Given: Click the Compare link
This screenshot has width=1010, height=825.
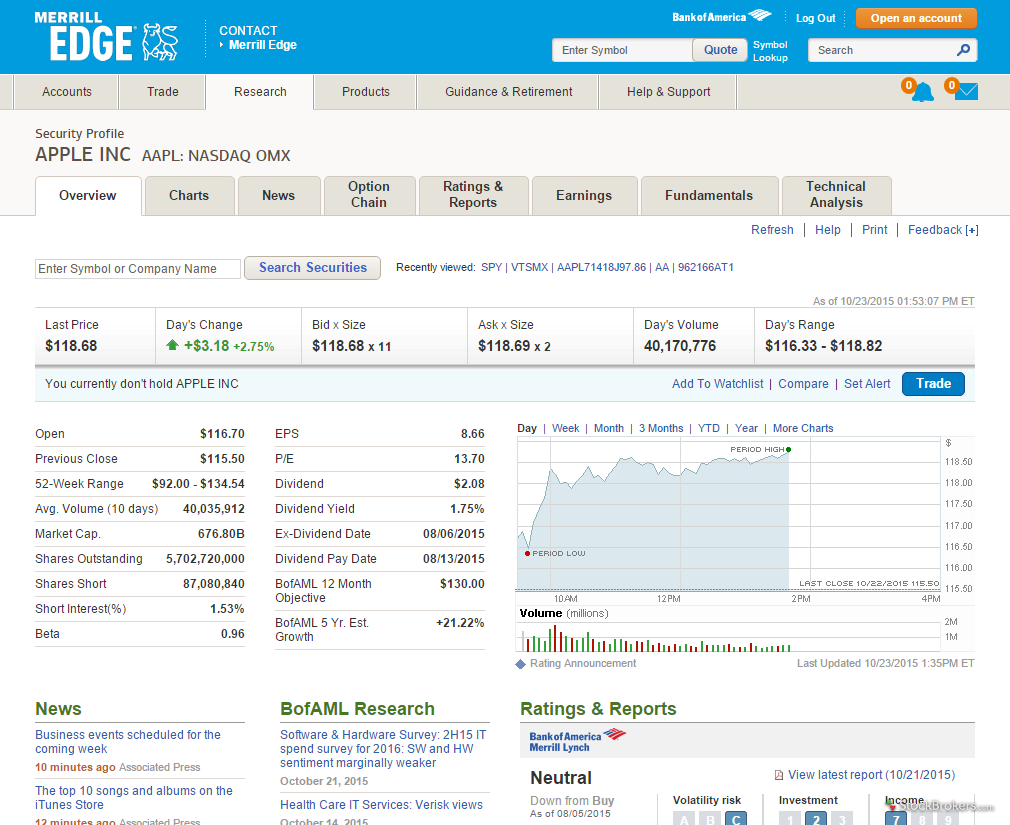Looking at the screenshot, I should click(803, 384).
